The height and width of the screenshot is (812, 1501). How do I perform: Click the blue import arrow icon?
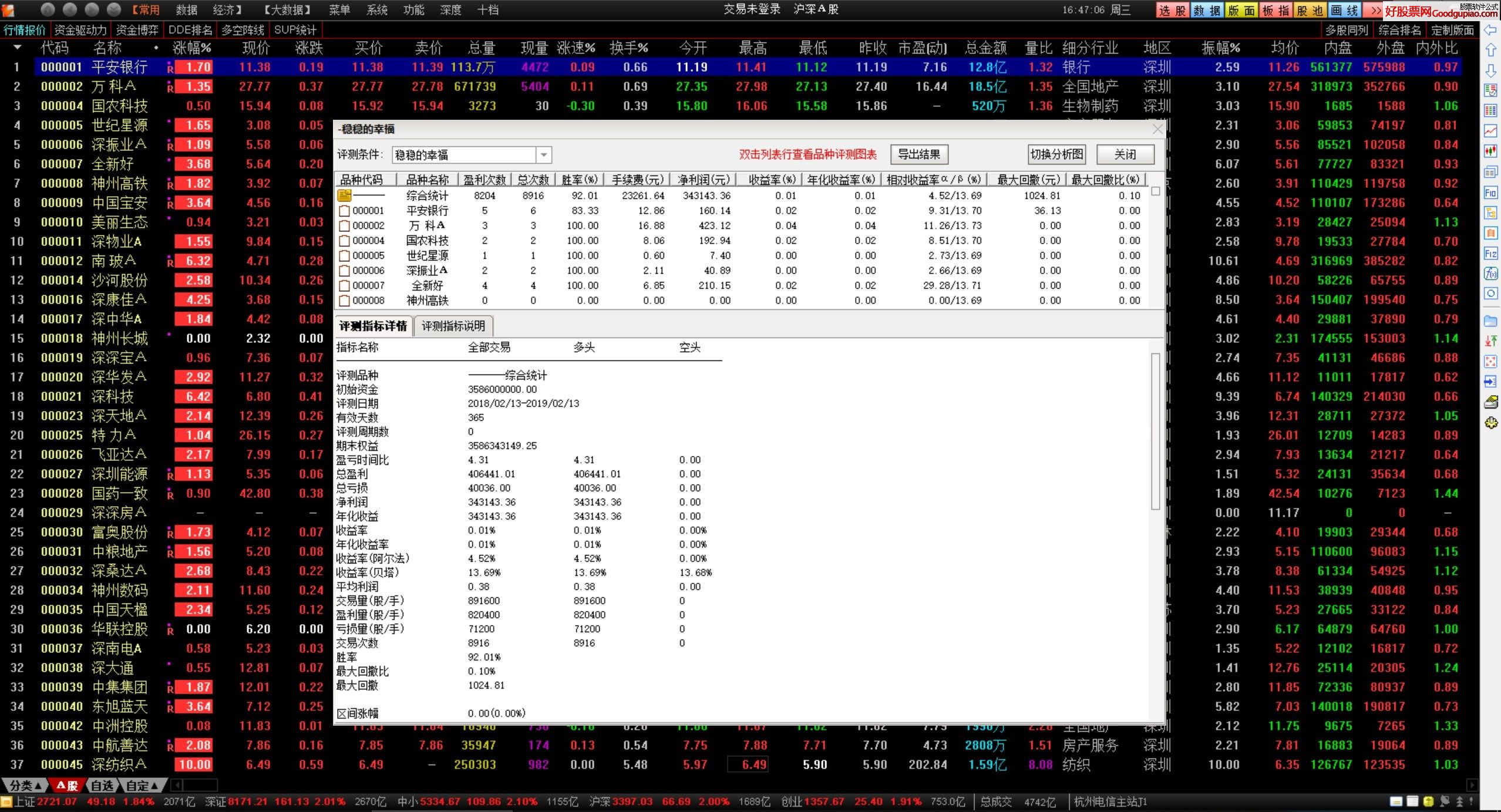(1490, 382)
